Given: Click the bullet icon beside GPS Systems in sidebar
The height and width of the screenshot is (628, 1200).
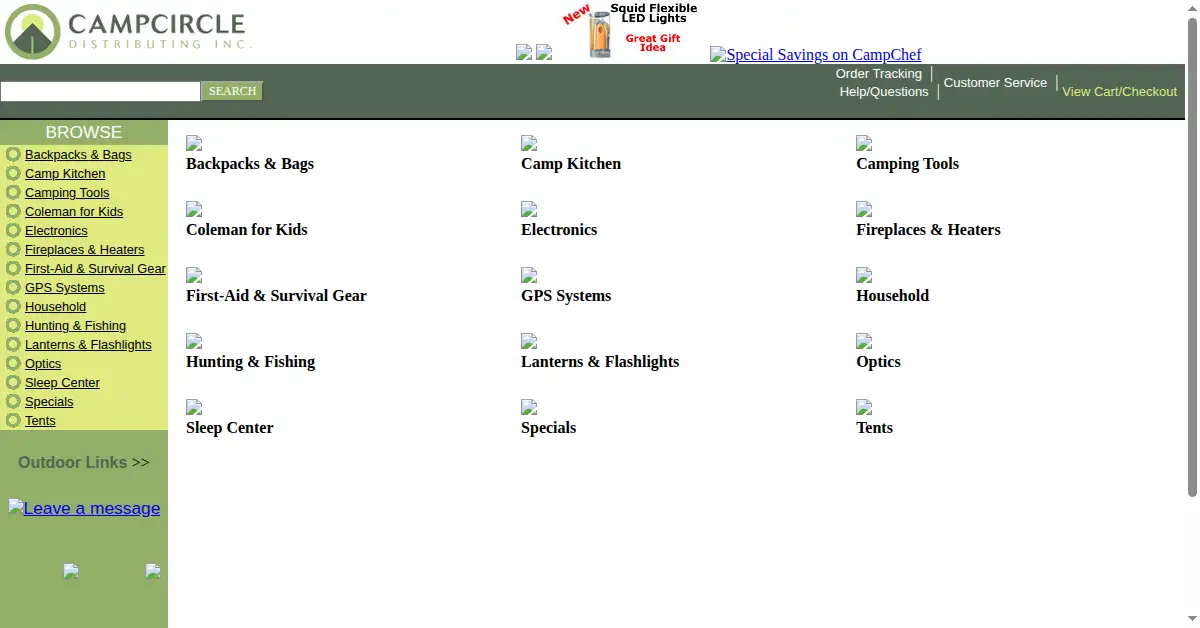Looking at the screenshot, I should tap(13, 287).
